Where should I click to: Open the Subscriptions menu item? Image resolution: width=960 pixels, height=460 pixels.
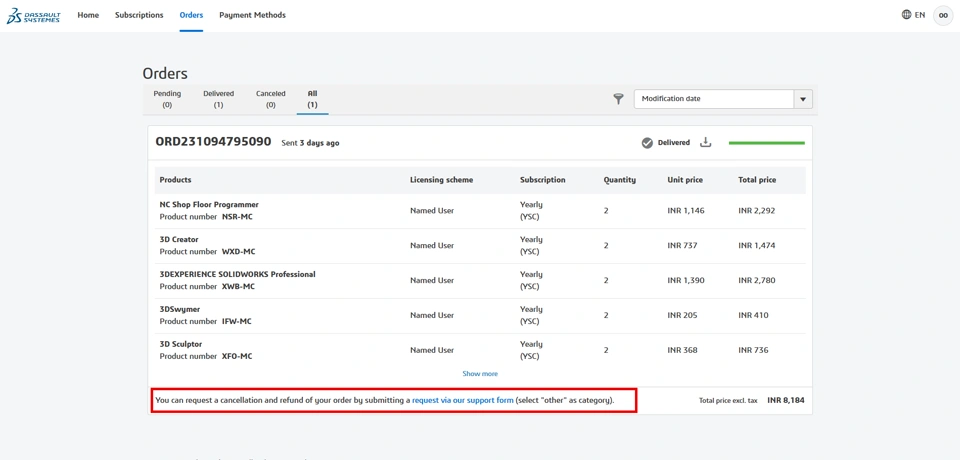(139, 15)
